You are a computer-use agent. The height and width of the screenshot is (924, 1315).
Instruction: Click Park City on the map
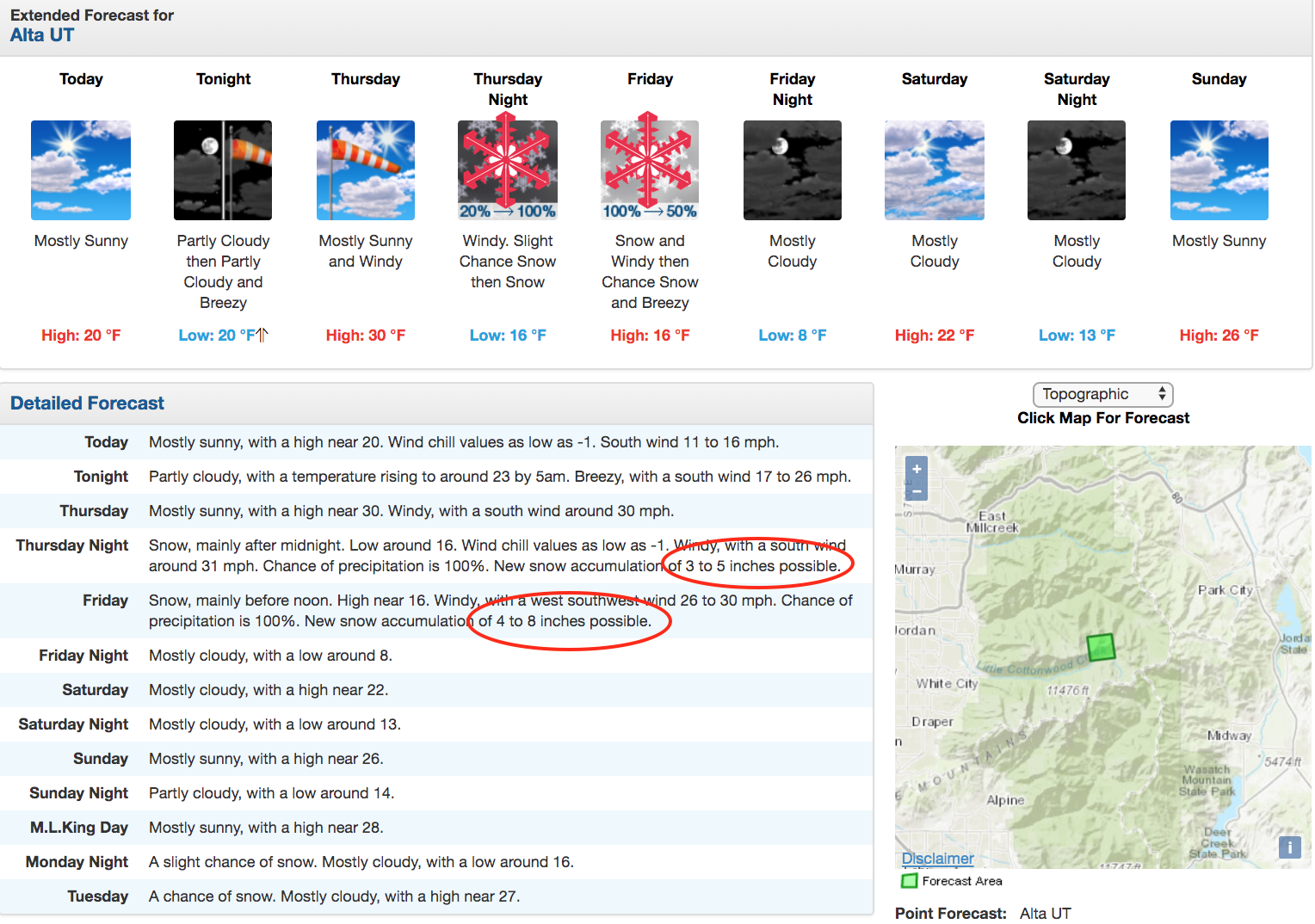click(1225, 590)
